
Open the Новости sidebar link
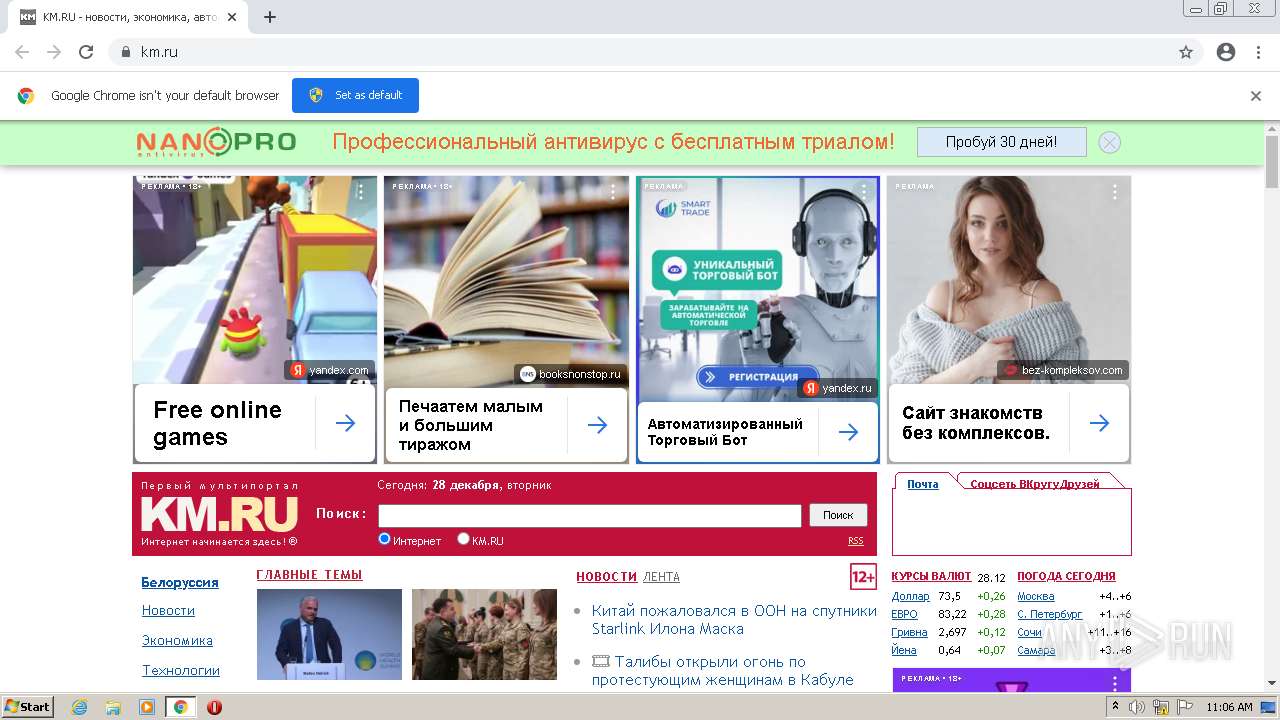coord(168,610)
